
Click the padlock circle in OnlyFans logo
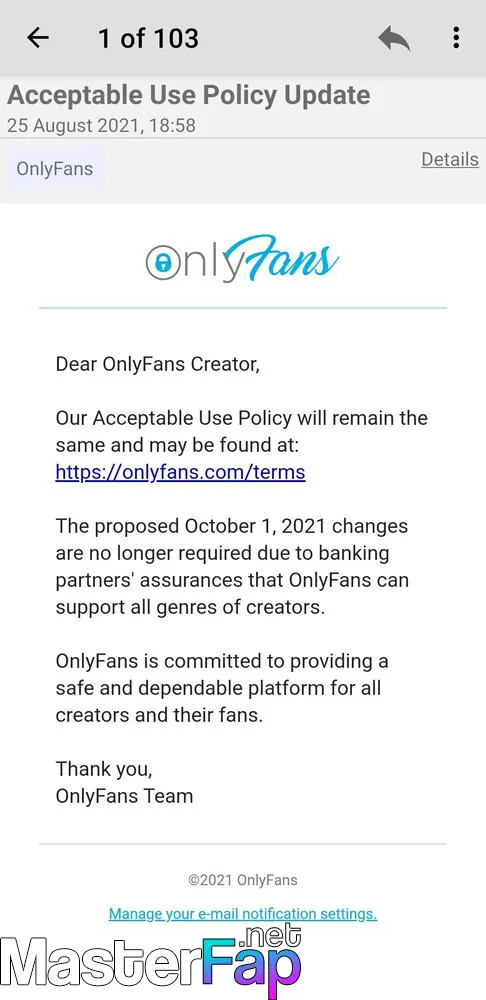(163, 262)
